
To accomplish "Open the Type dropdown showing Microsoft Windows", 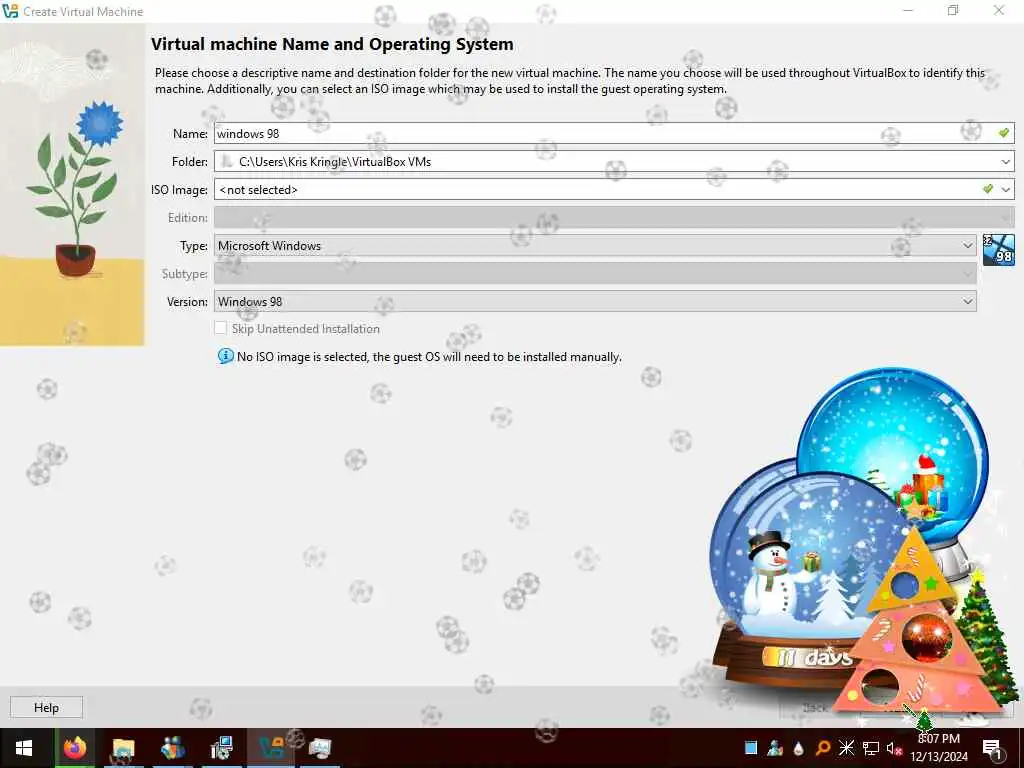I will [595, 246].
